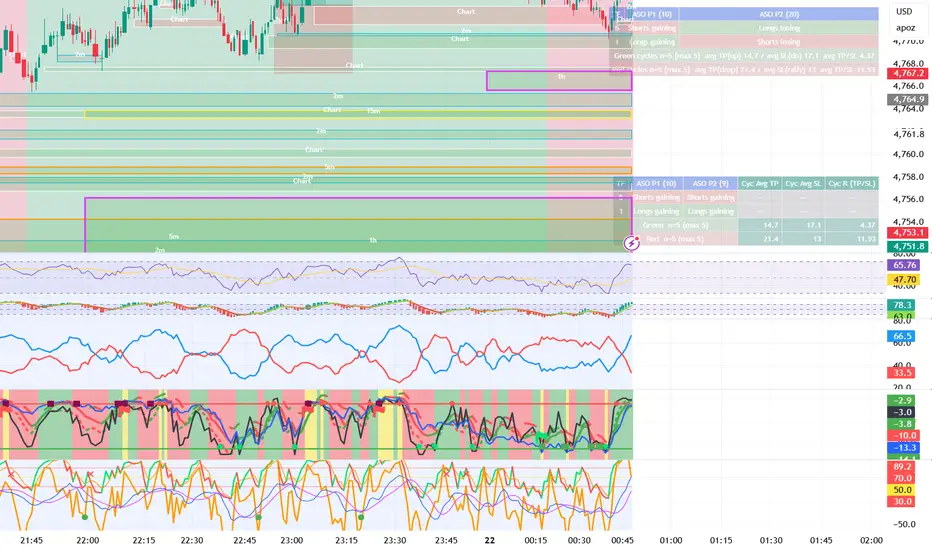Viewport: 932px width, 550px height.
Task: Click the Shorts losing table cell
Action: point(779,42)
